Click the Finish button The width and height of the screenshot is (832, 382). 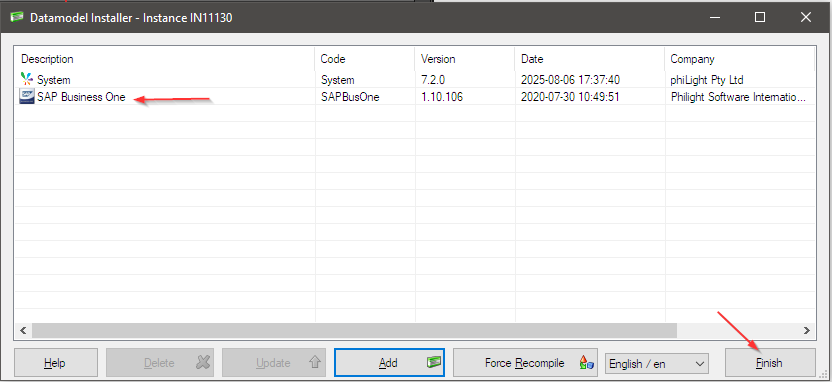click(769, 363)
